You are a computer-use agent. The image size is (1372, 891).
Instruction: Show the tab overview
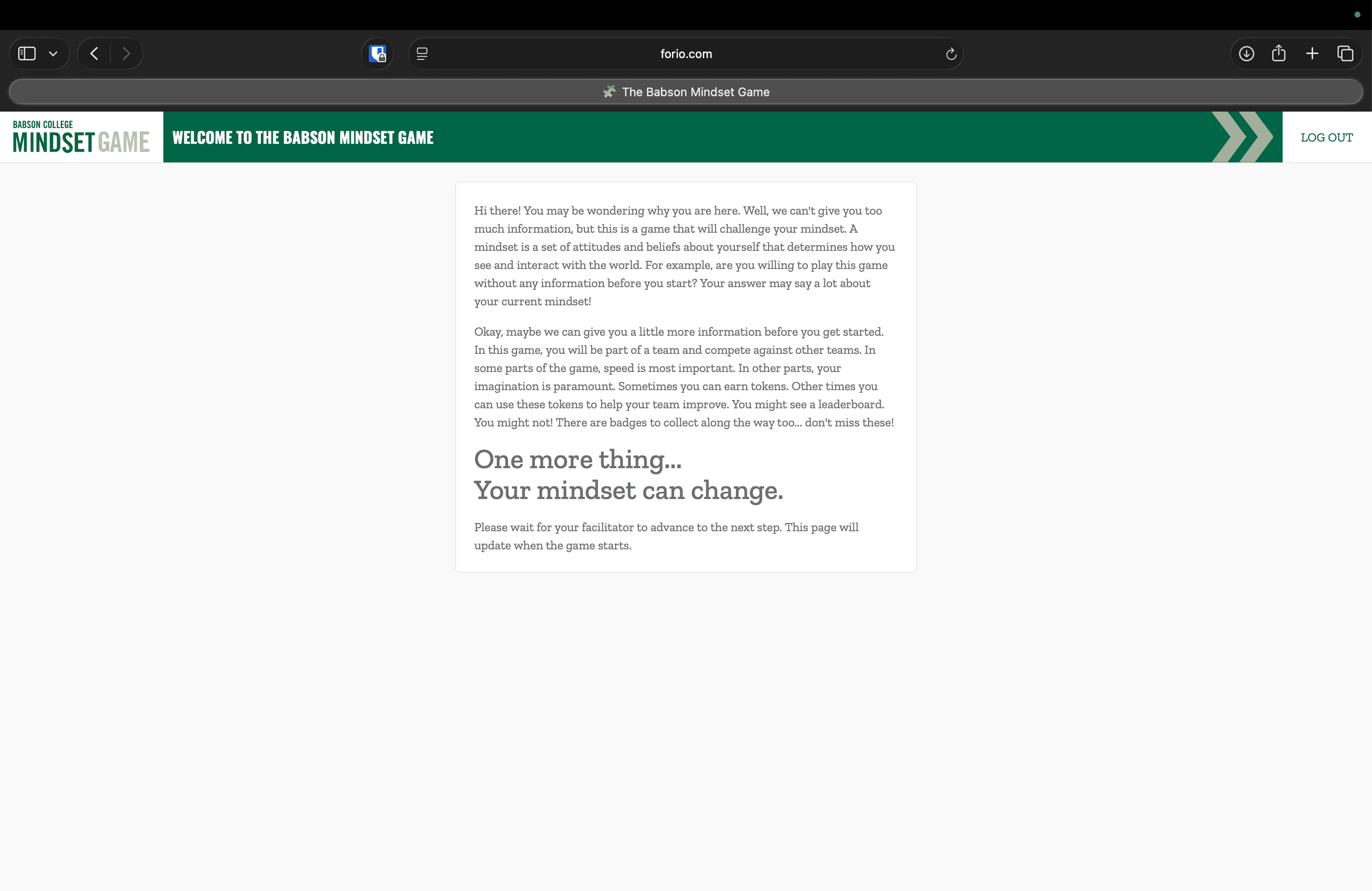[x=1345, y=54]
